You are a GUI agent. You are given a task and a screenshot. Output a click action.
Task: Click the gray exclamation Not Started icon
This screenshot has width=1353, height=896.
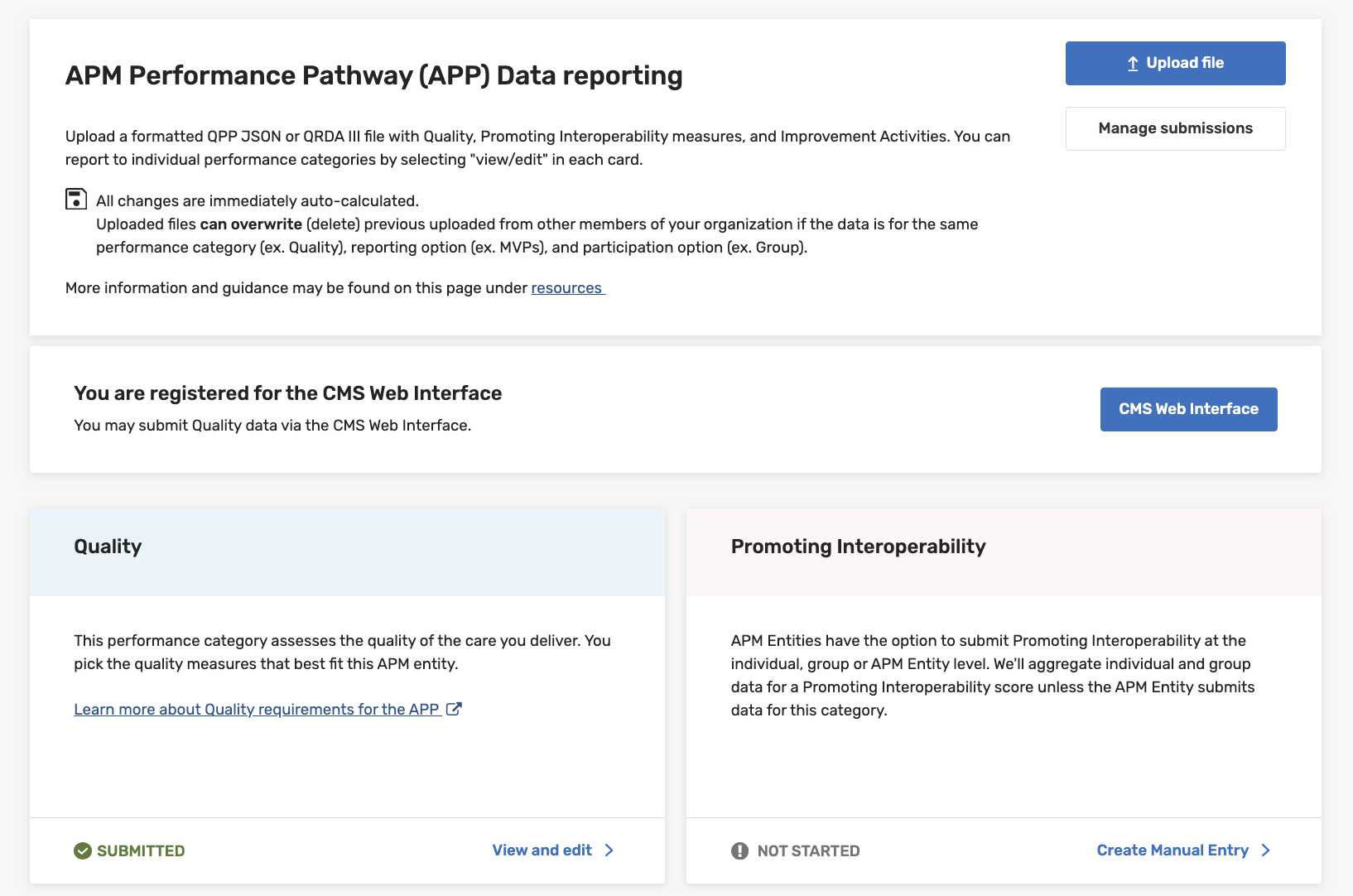tap(739, 850)
